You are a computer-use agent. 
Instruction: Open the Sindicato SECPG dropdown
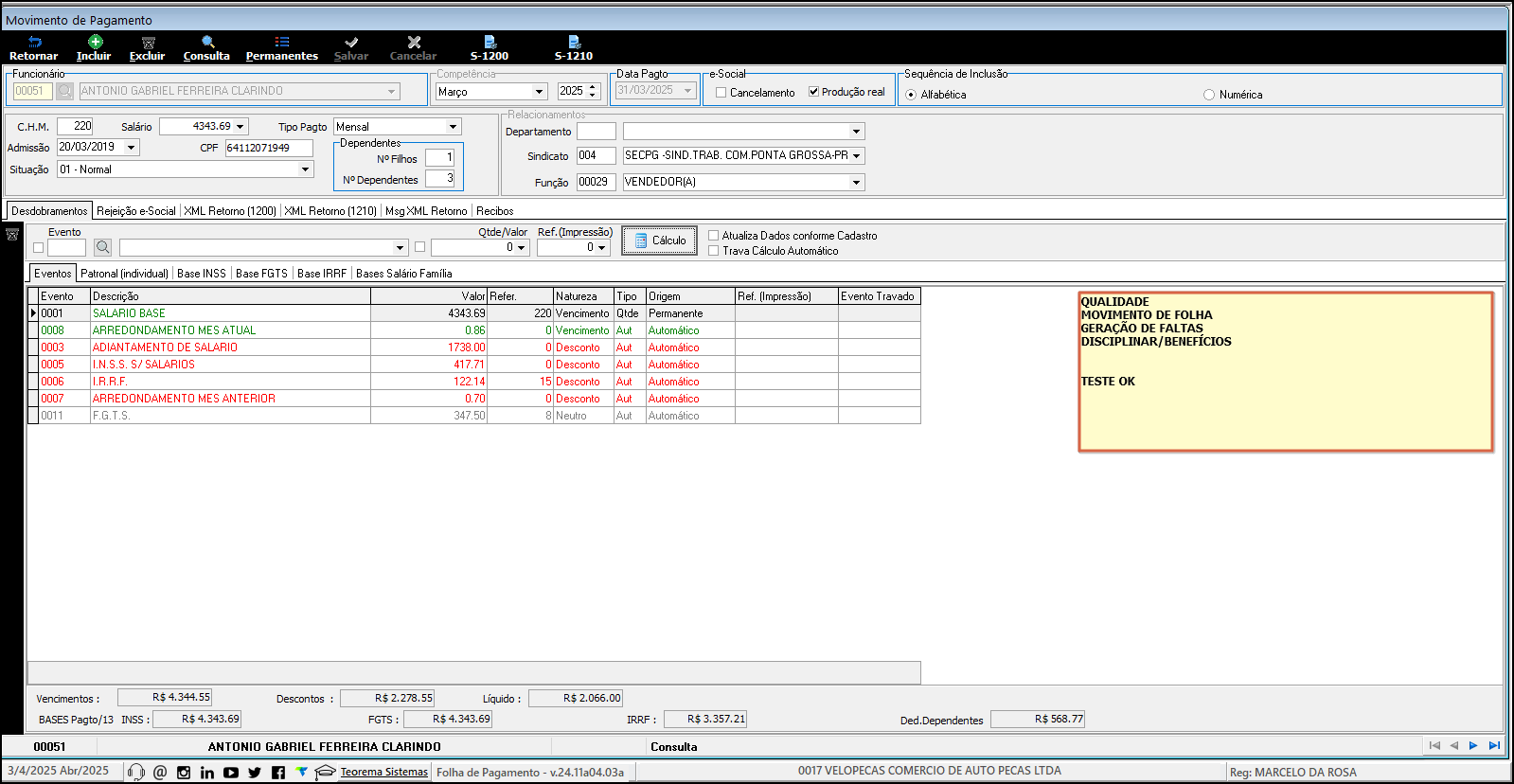pos(857,156)
